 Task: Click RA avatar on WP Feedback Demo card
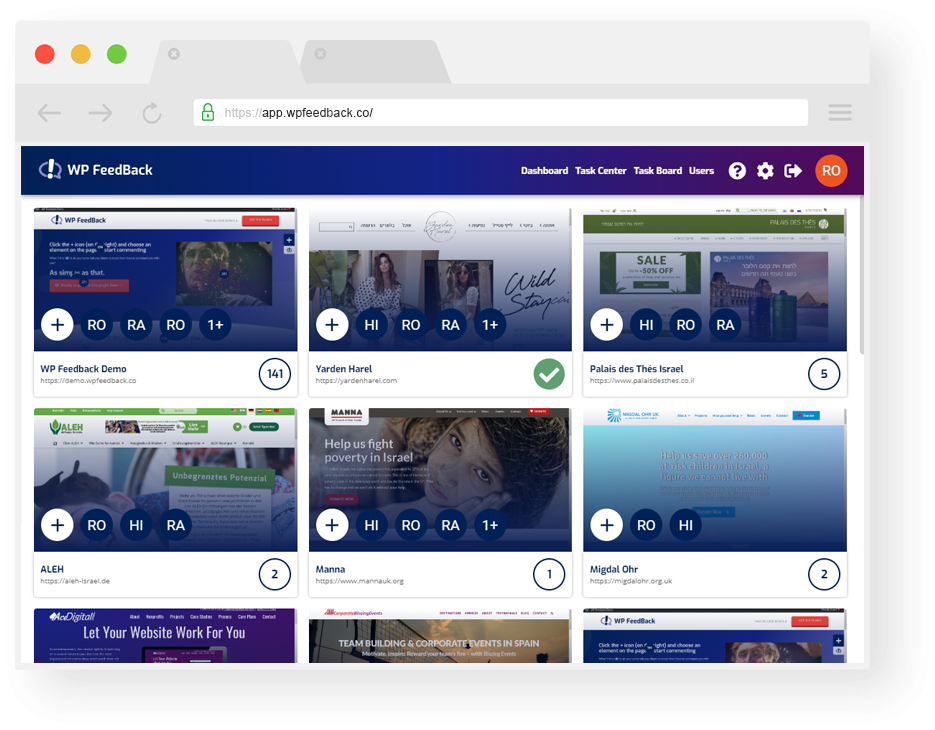[136, 325]
